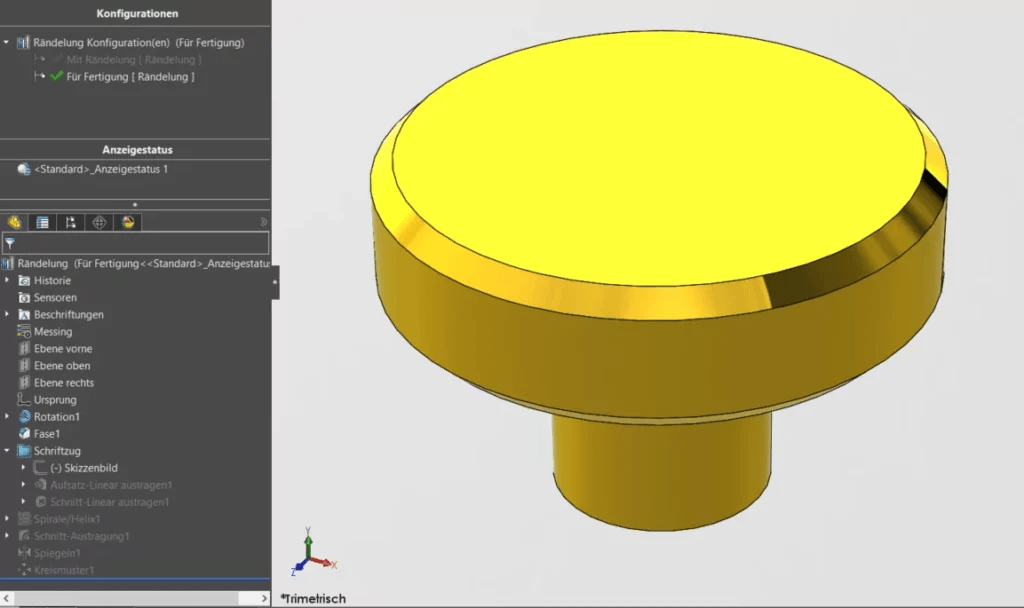
Task: Select the Sensoren folder icon
Action: 23,297
